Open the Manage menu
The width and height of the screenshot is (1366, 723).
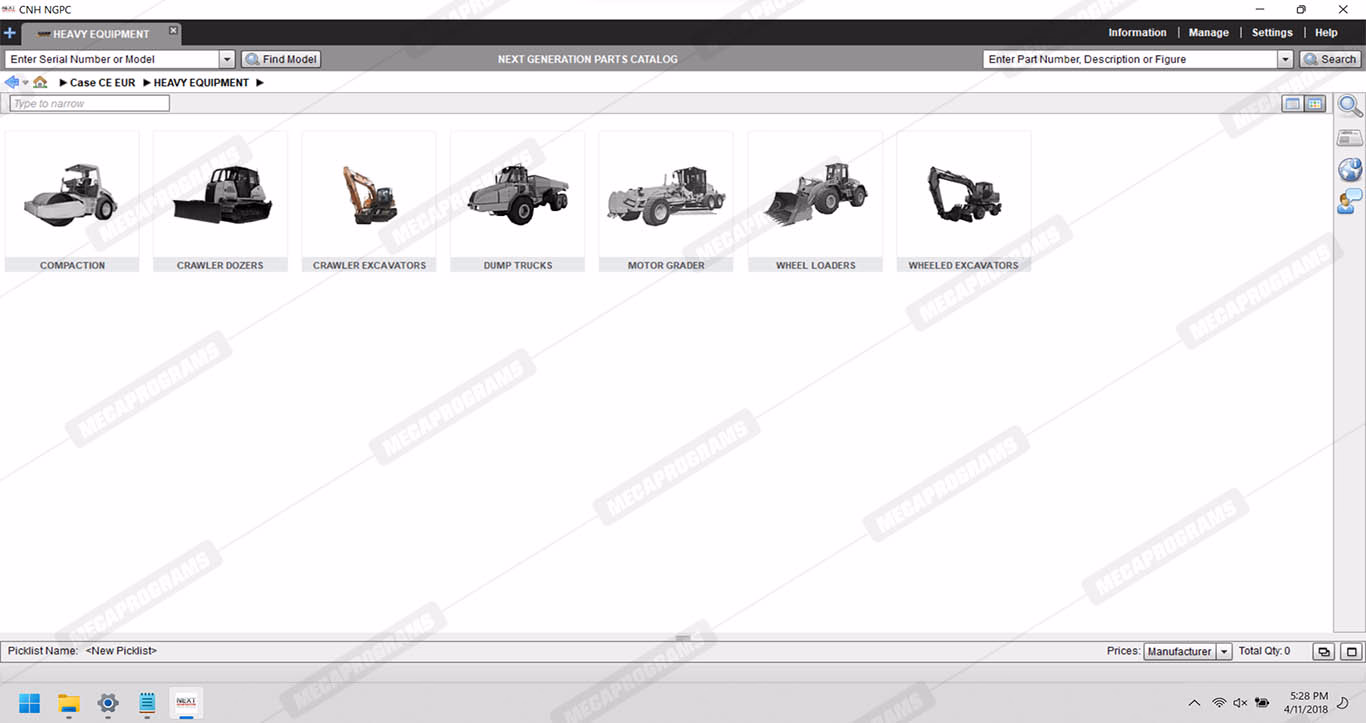pos(1208,33)
